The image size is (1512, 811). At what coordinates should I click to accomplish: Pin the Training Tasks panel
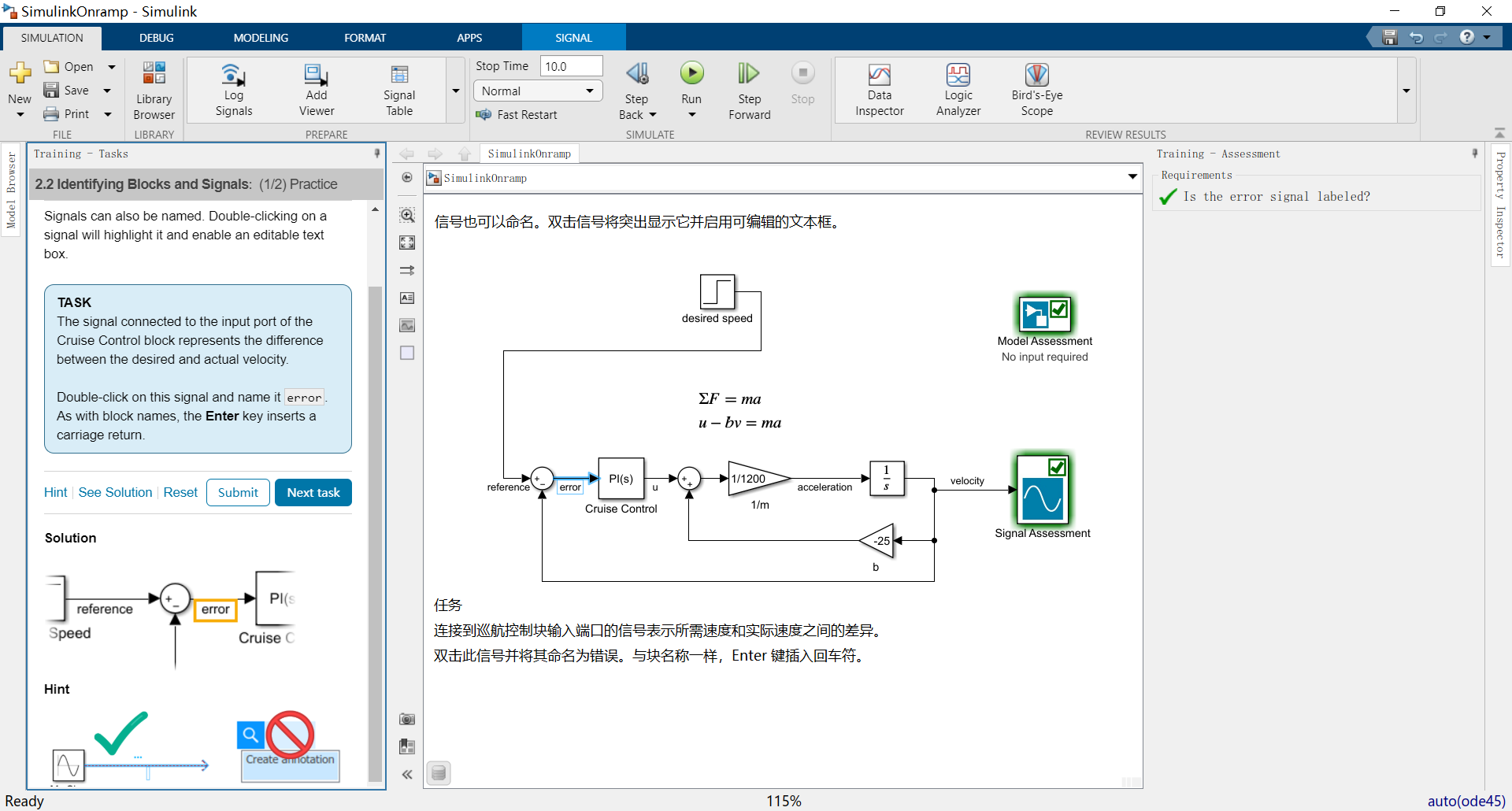[x=377, y=153]
